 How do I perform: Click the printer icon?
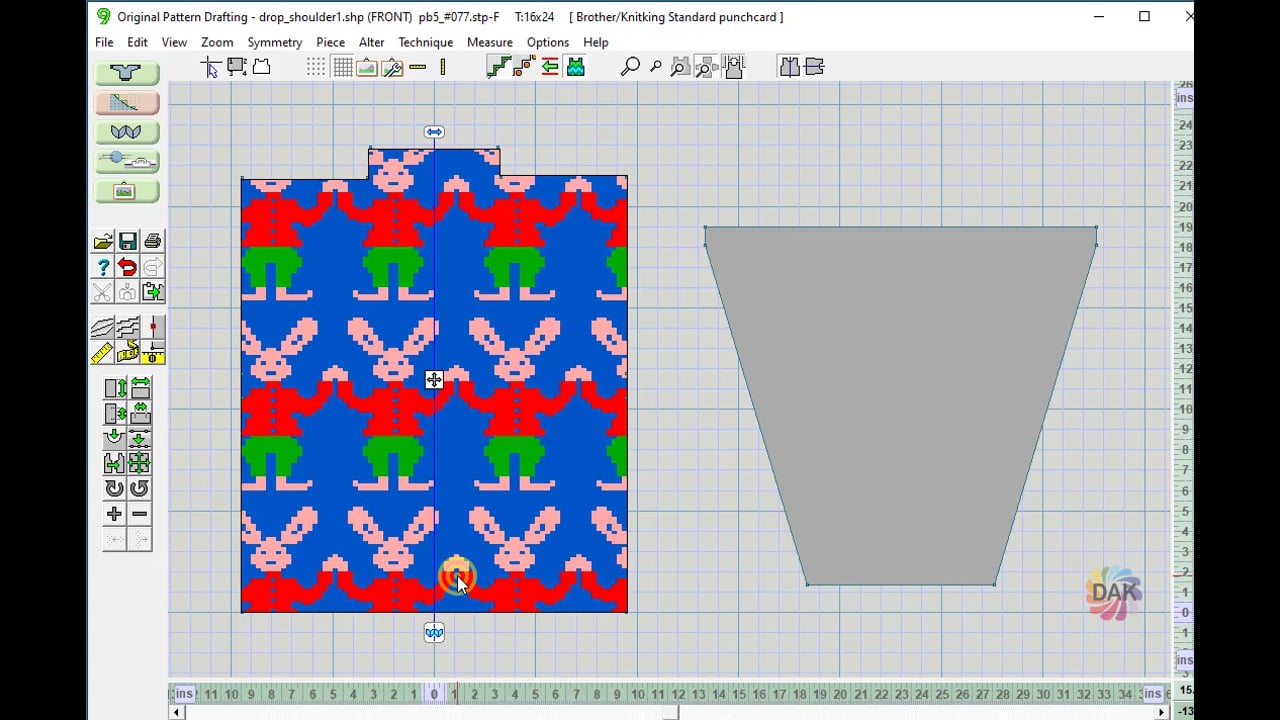point(152,241)
